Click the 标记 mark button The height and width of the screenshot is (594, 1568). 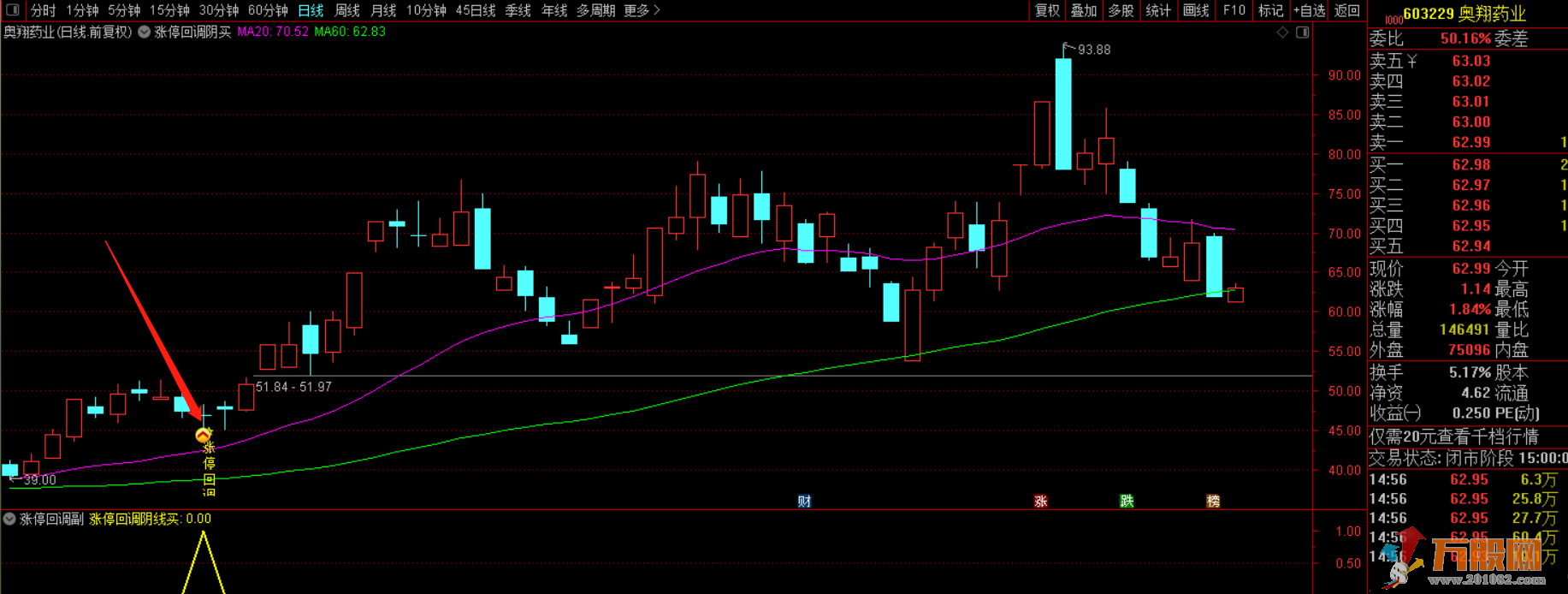pyautogui.click(x=1270, y=10)
